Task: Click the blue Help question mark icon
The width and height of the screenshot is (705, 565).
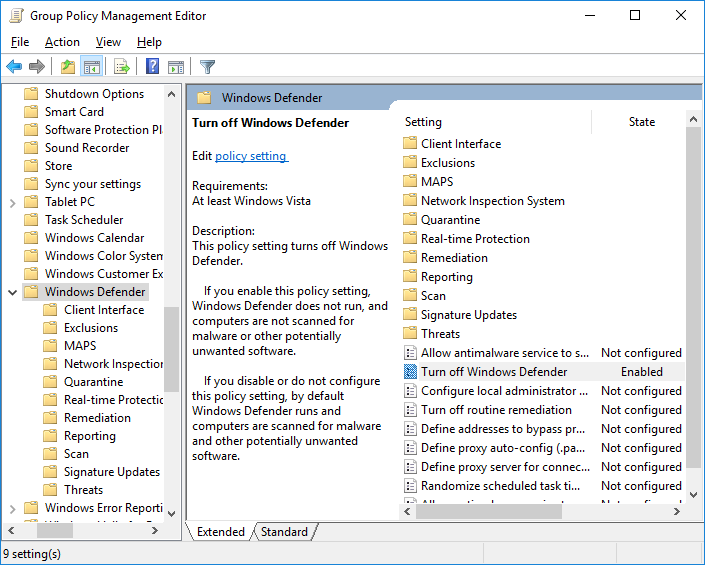Action: tap(152, 67)
